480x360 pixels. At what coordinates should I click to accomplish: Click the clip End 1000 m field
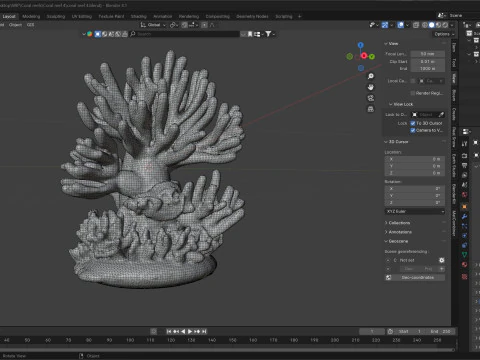(x=428, y=69)
